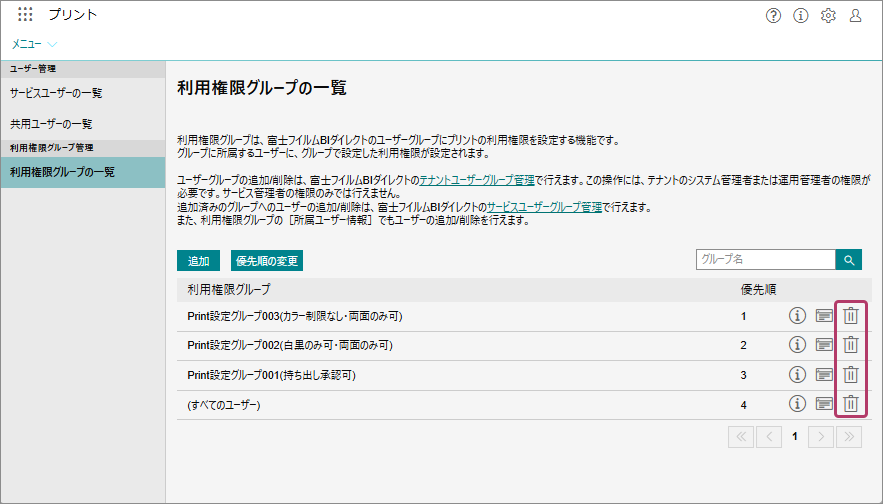Click the 利用権限グループ管理 section header

[x=51, y=148]
